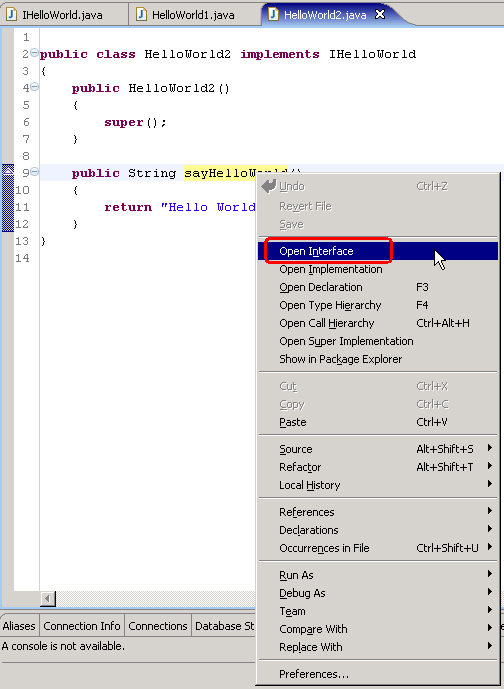Select the HelloWorld2.java tab
Image resolution: width=504 pixels, height=689 pixels.
325,15
